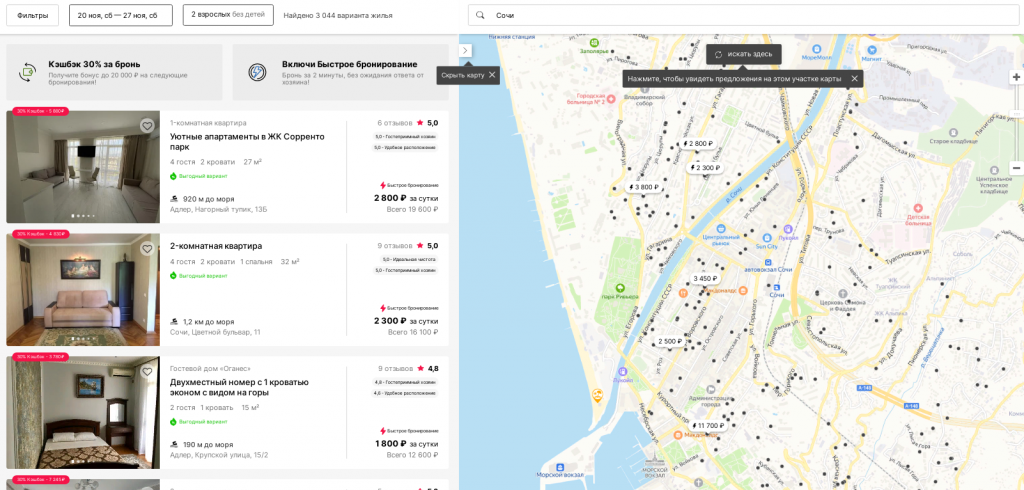This screenshot has height=490, width=1024.
Task: Zoom in the map with plus
Action: click(1016, 77)
